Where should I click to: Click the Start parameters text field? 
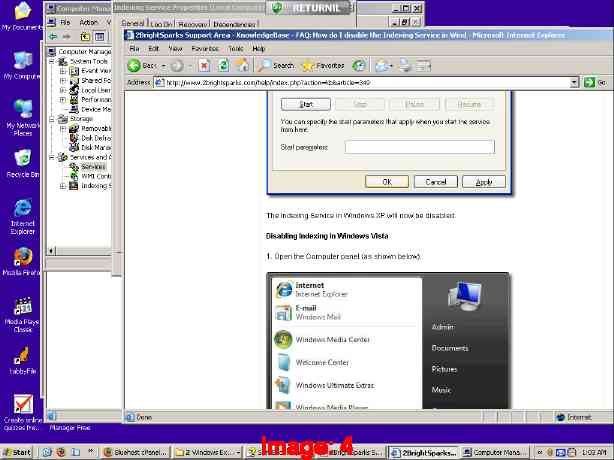pyautogui.click(x=419, y=147)
